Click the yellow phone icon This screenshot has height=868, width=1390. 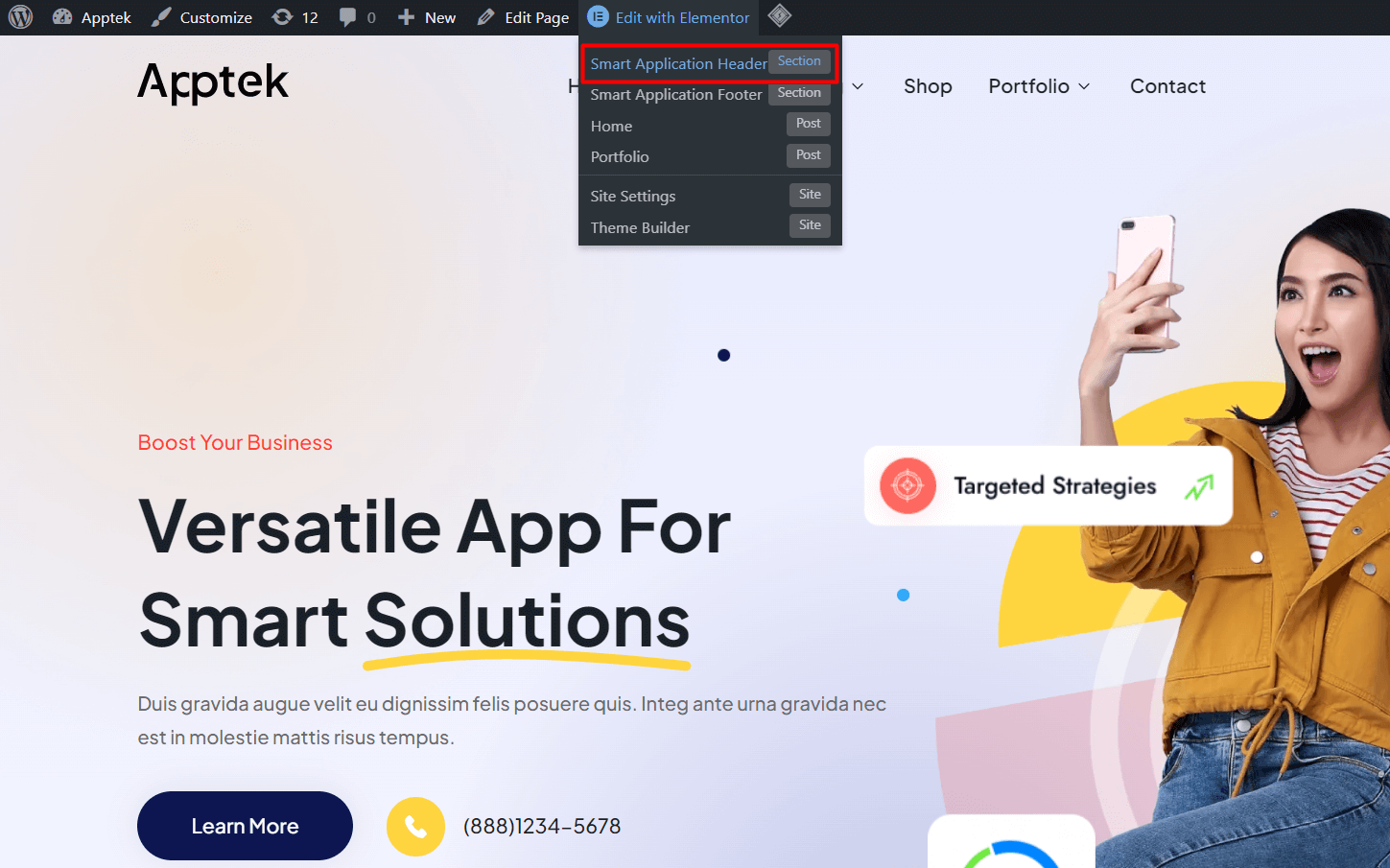tap(415, 827)
